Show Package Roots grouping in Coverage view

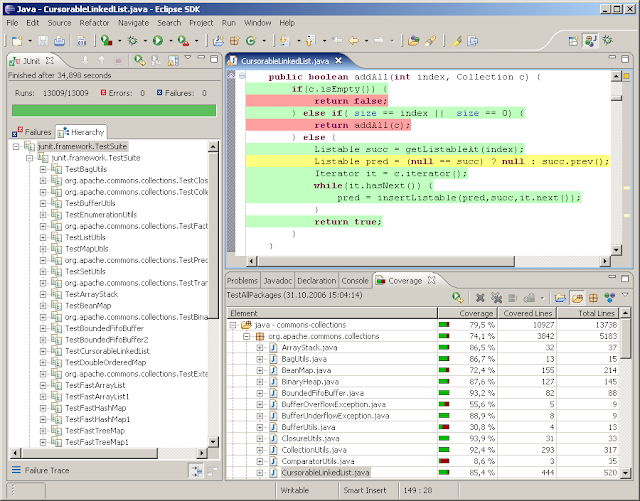coord(577,298)
